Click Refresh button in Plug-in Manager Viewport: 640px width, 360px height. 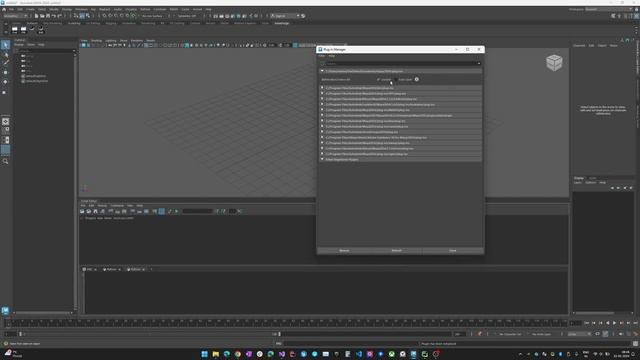397,251
